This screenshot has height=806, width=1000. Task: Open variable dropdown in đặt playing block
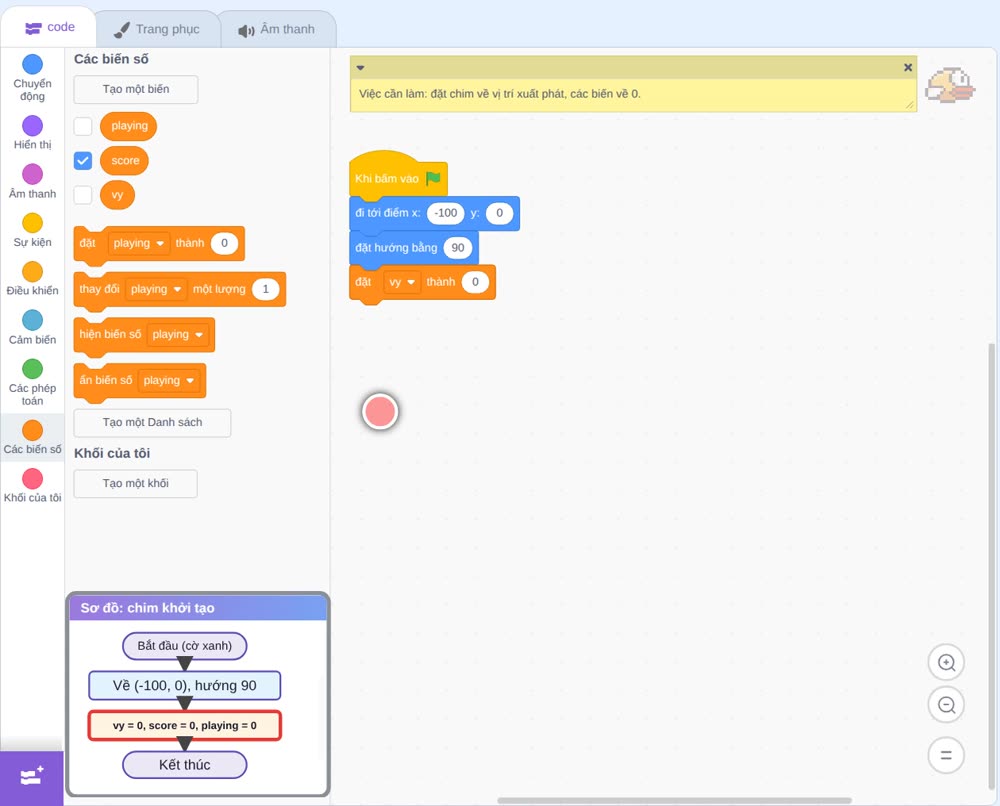[138, 243]
